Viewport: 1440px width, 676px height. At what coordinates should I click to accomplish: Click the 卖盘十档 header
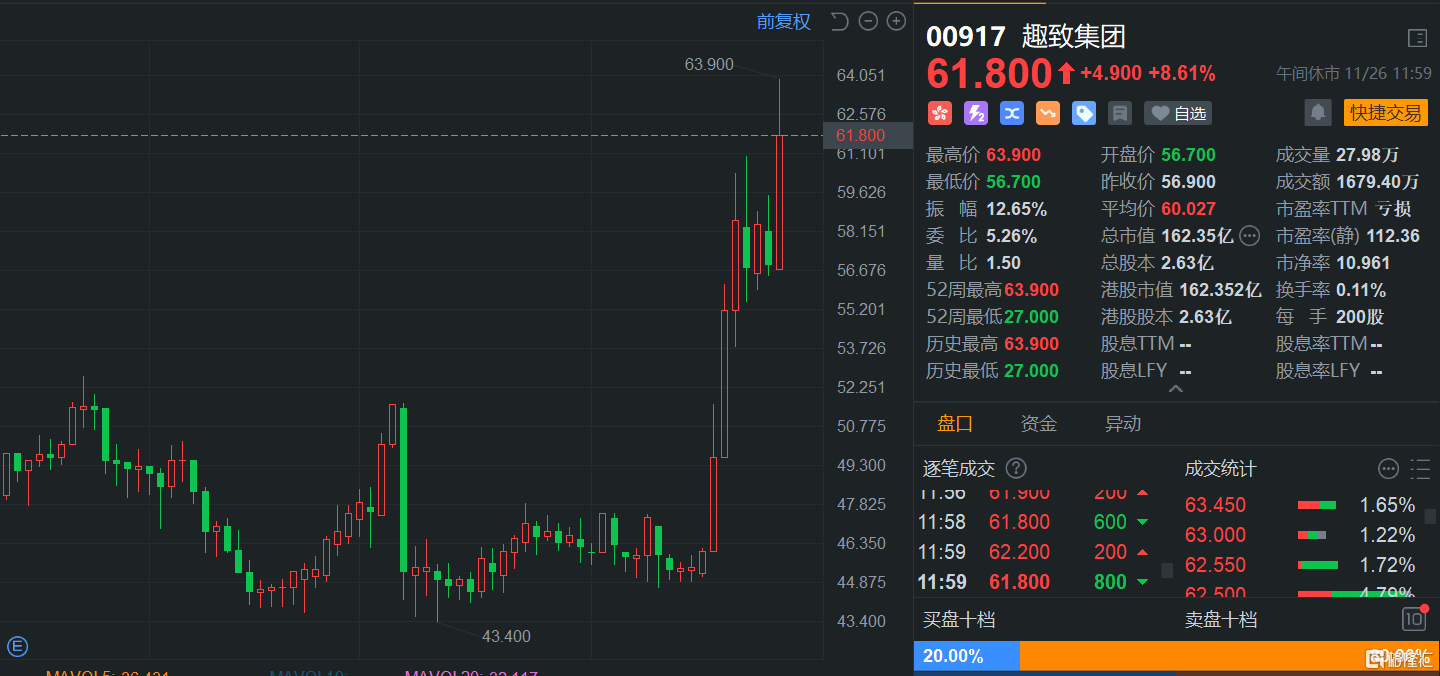coord(1221,620)
